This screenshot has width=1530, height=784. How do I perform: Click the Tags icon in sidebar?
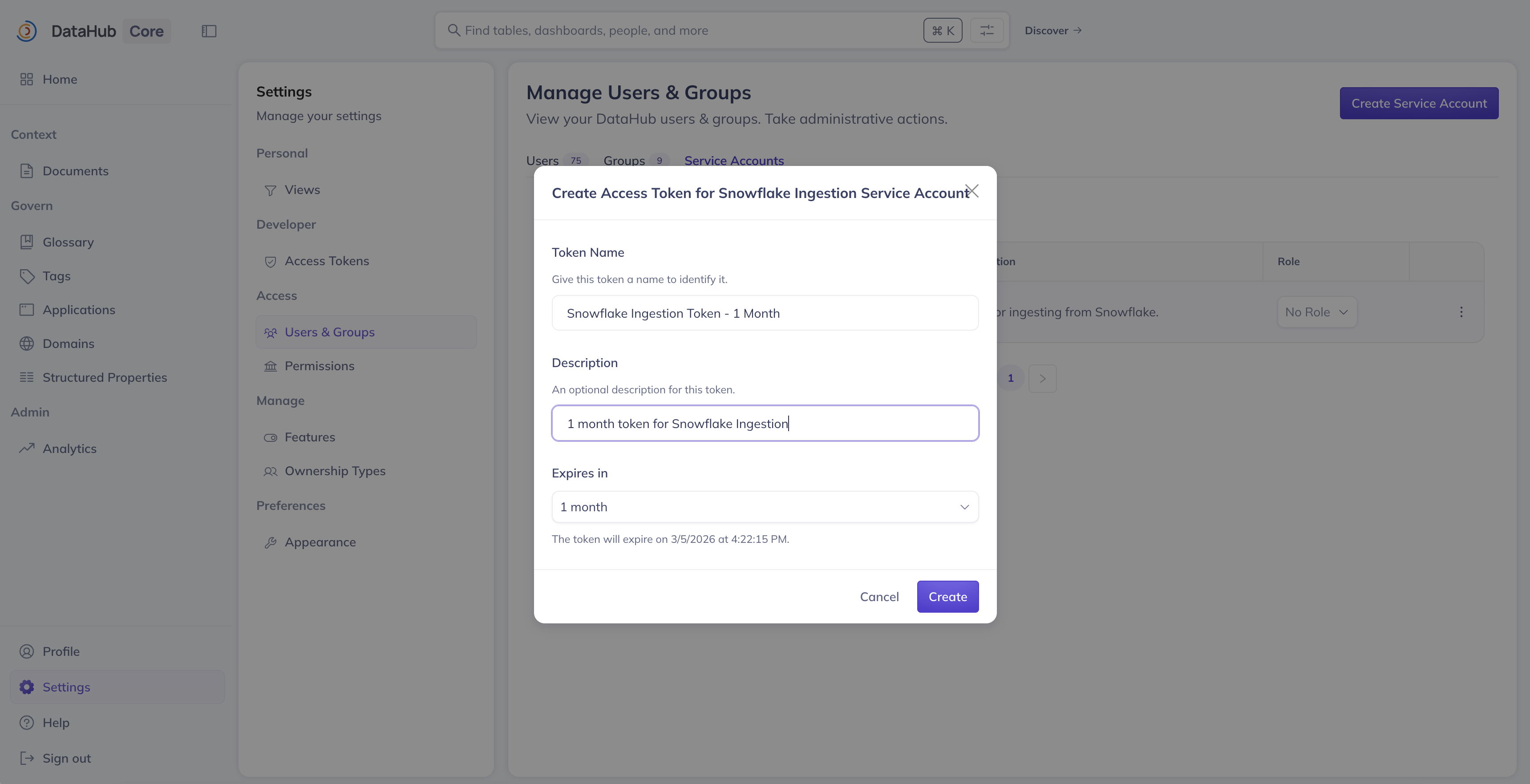[27, 276]
